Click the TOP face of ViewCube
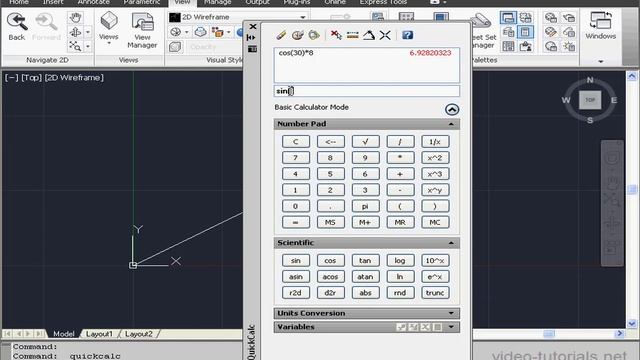This screenshot has height=360, width=640. coord(590,100)
